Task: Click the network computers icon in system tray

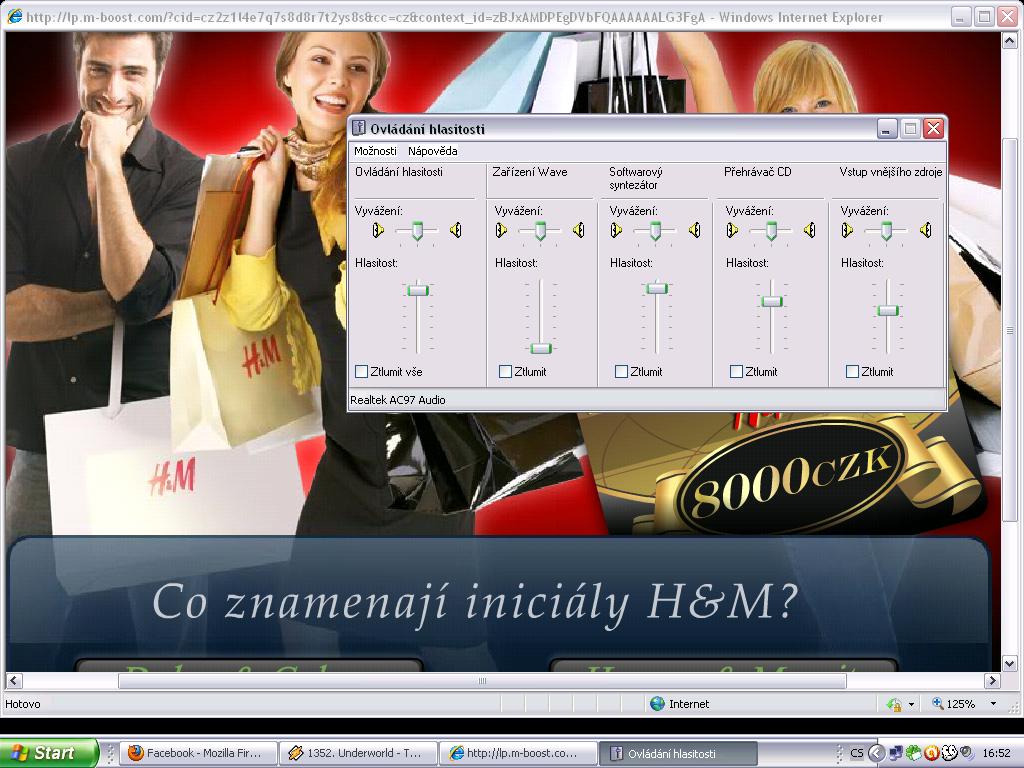Action: click(x=895, y=753)
